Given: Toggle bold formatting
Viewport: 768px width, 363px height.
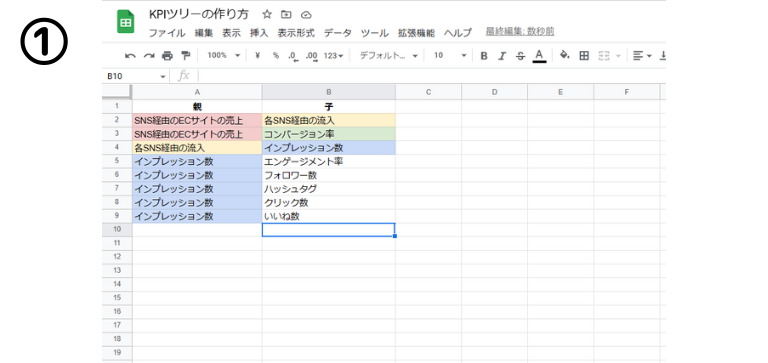Looking at the screenshot, I should click(484, 56).
